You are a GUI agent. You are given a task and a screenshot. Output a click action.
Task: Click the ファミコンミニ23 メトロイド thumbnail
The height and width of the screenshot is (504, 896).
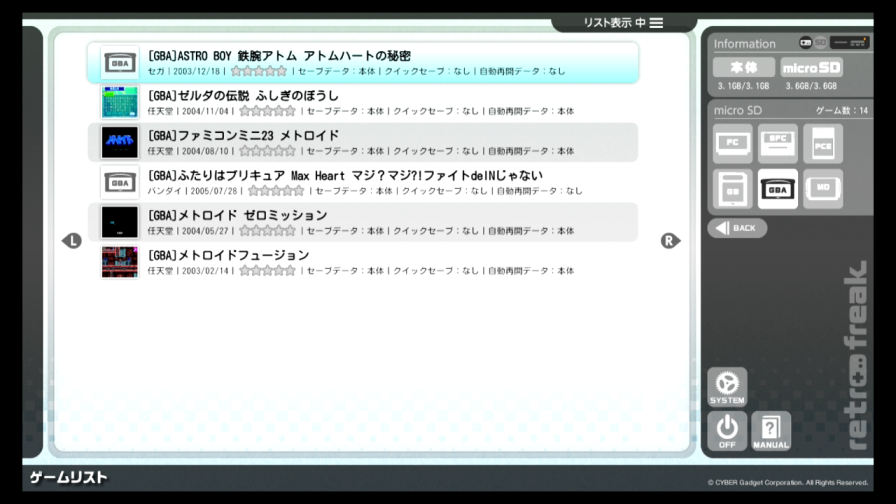[119, 142]
